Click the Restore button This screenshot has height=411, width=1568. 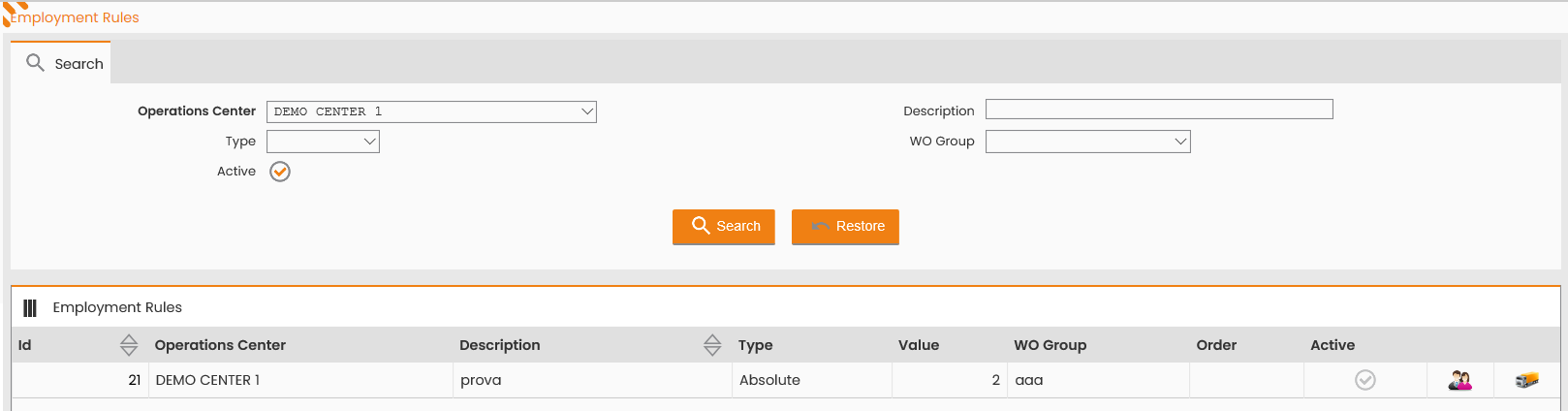coord(845,227)
